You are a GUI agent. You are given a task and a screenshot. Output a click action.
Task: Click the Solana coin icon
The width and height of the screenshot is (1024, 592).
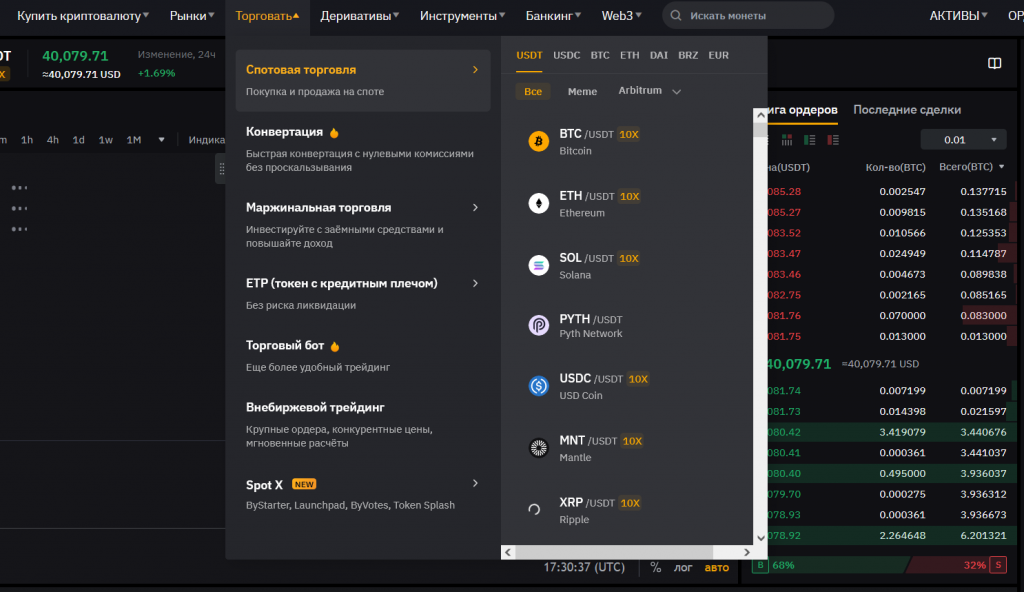click(539, 266)
